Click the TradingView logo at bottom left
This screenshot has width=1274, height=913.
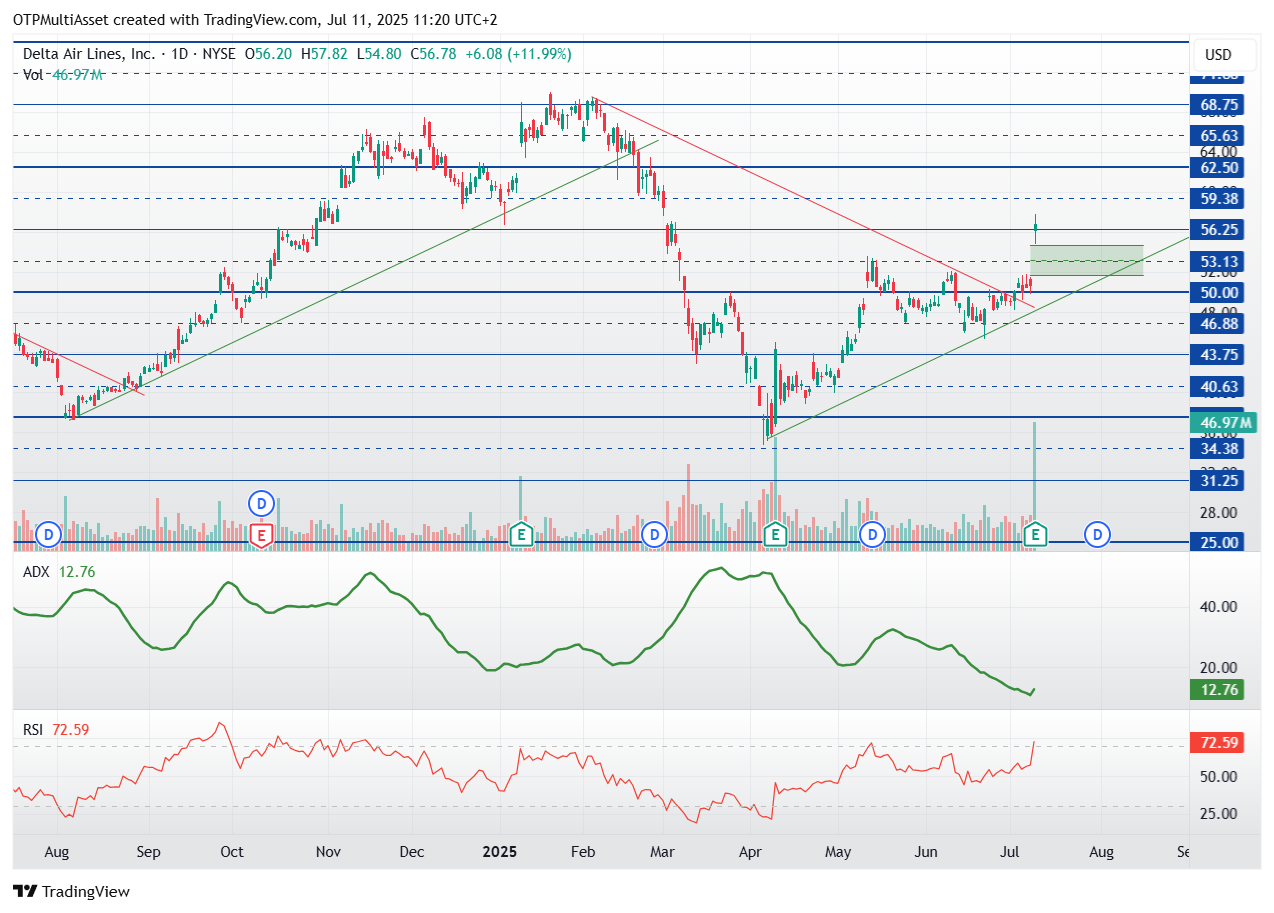click(x=71, y=891)
